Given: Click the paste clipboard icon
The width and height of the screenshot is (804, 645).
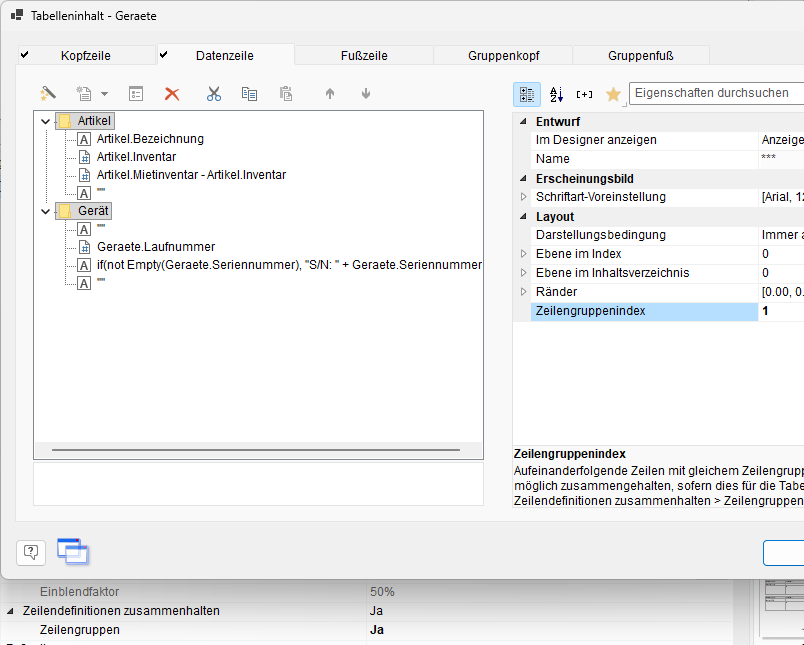Looking at the screenshot, I should tap(286, 94).
